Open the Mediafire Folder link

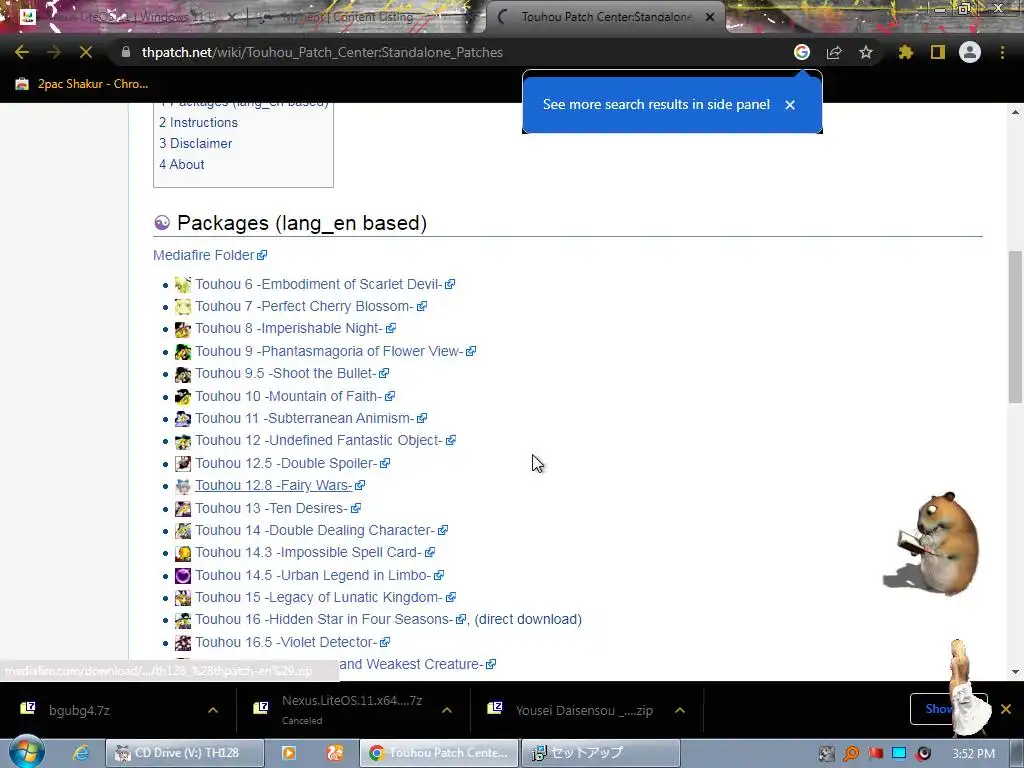(x=210, y=255)
